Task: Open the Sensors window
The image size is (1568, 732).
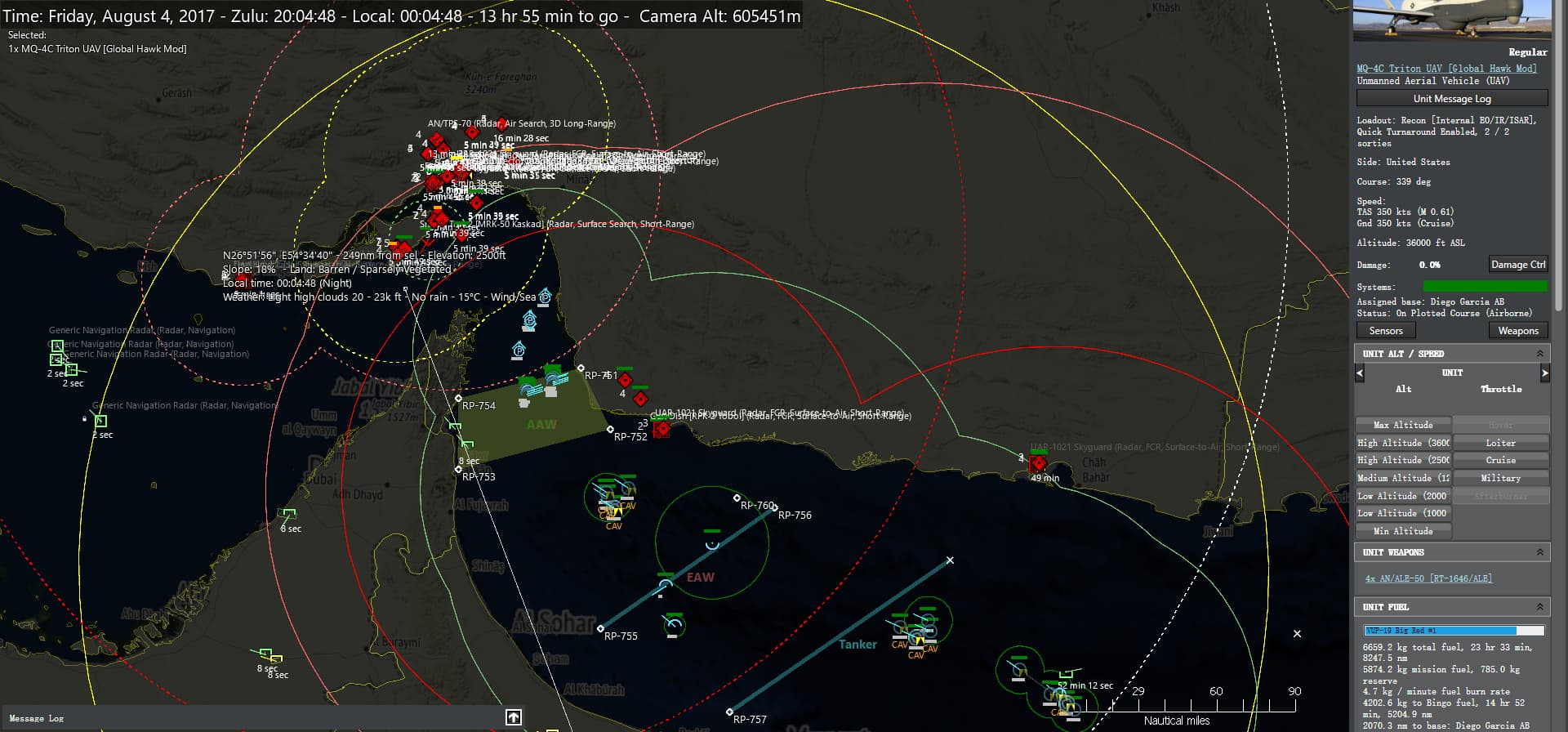Action: 1386,331
